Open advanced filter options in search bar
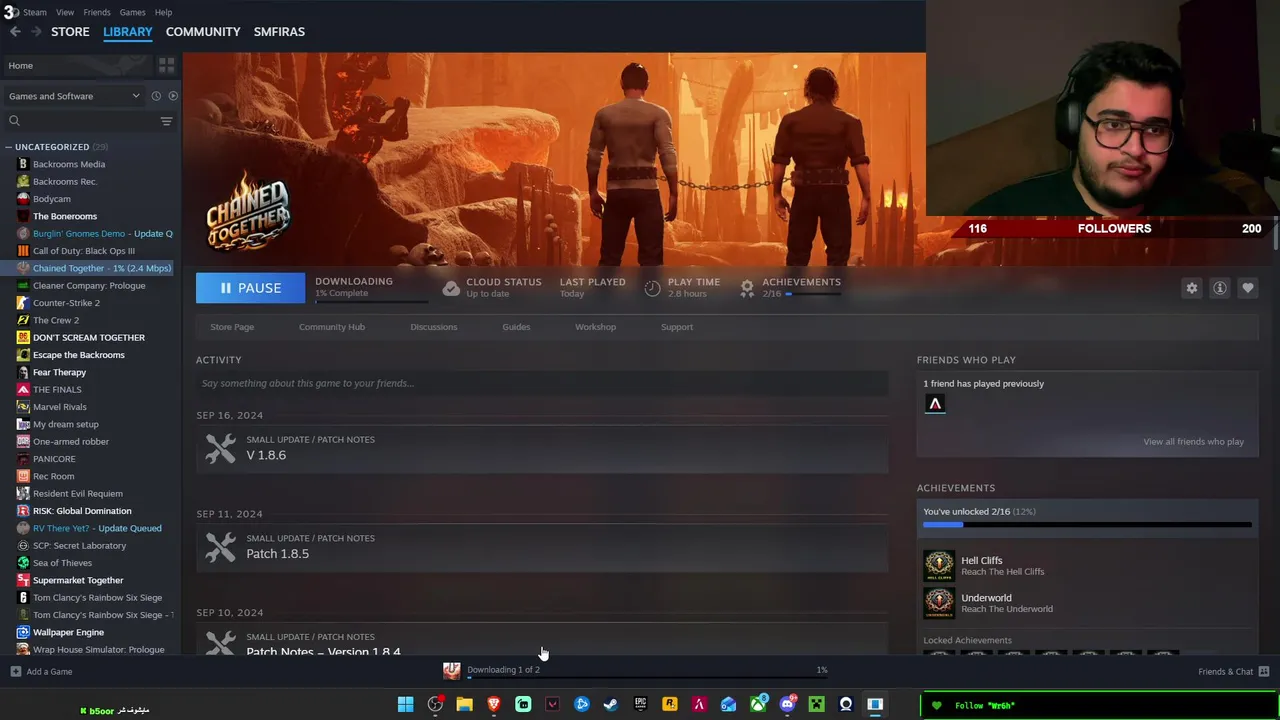 pos(166,121)
